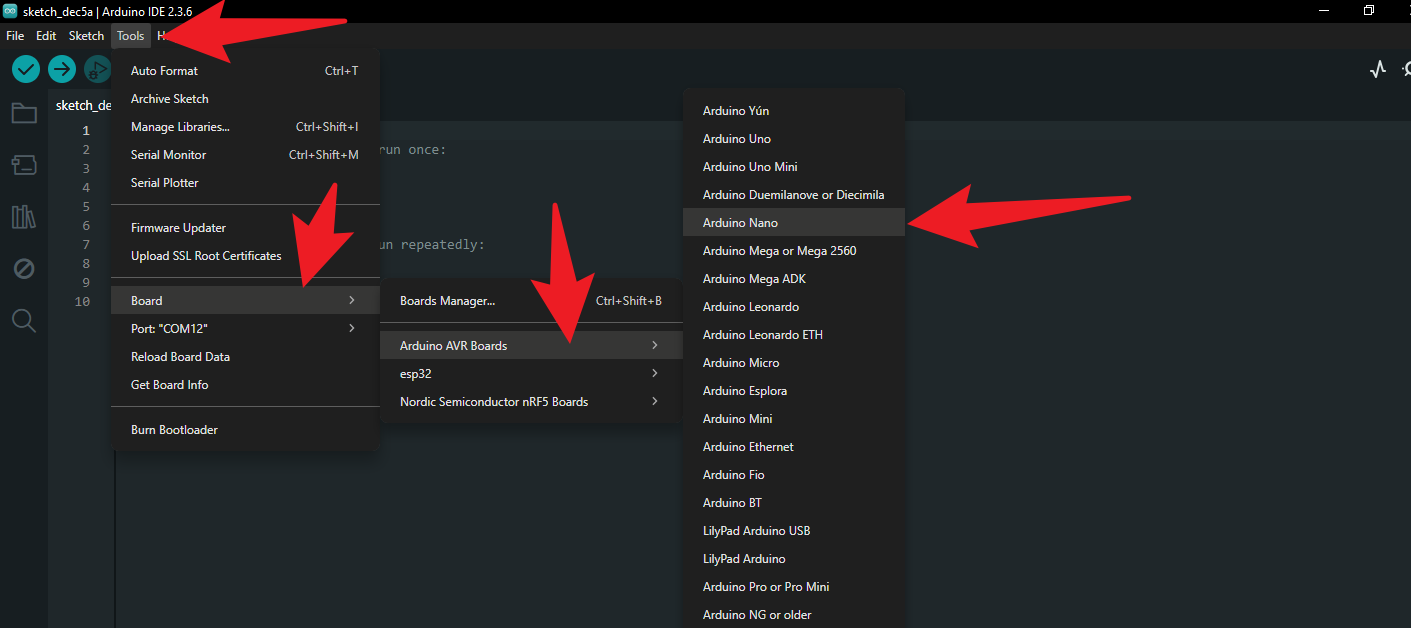Restore the Arduino IDE window size

pos(1369,11)
